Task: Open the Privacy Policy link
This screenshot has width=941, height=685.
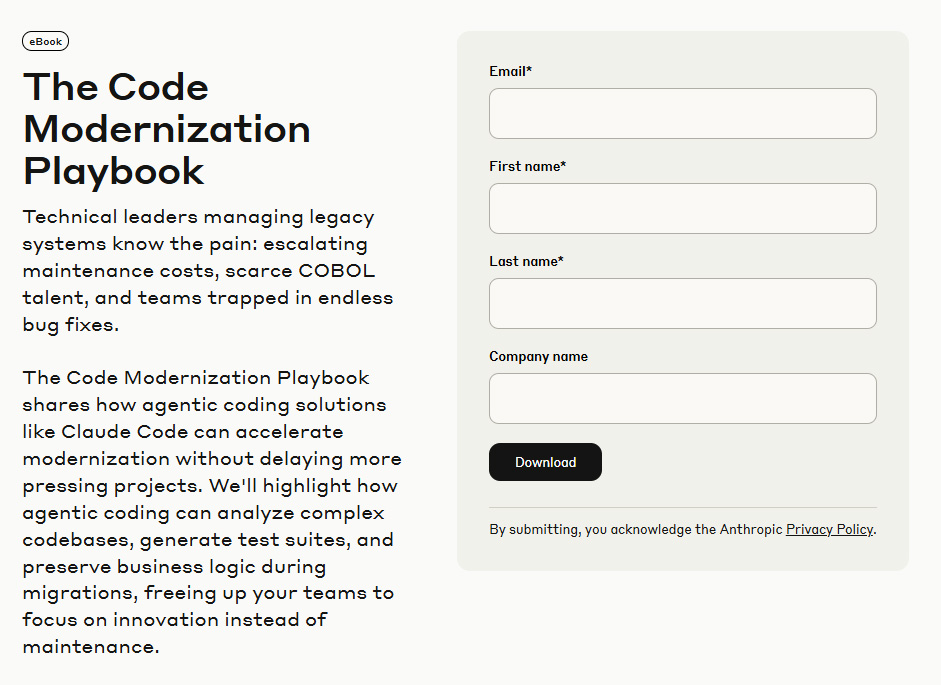Action: click(x=829, y=529)
